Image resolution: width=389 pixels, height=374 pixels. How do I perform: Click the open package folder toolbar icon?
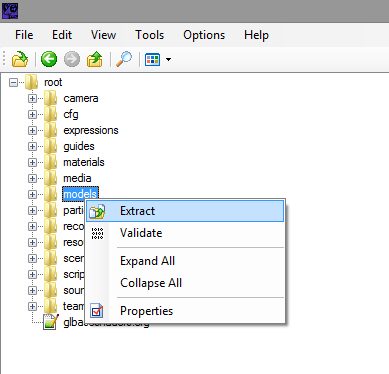coord(20,59)
